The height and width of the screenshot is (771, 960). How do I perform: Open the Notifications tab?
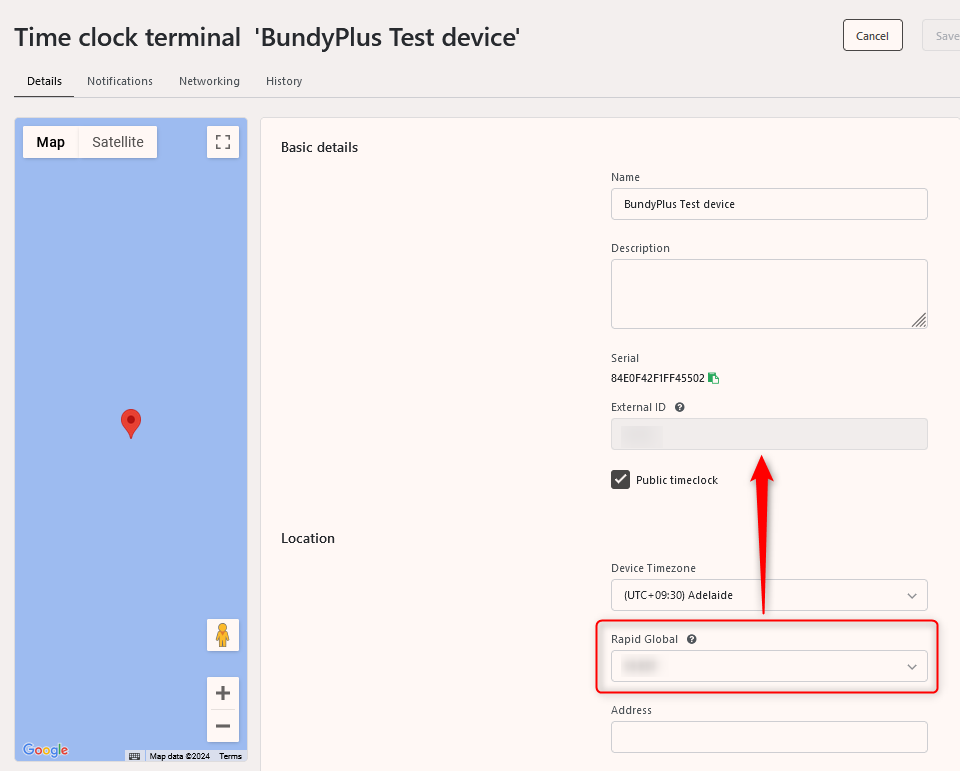pos(120,81)
